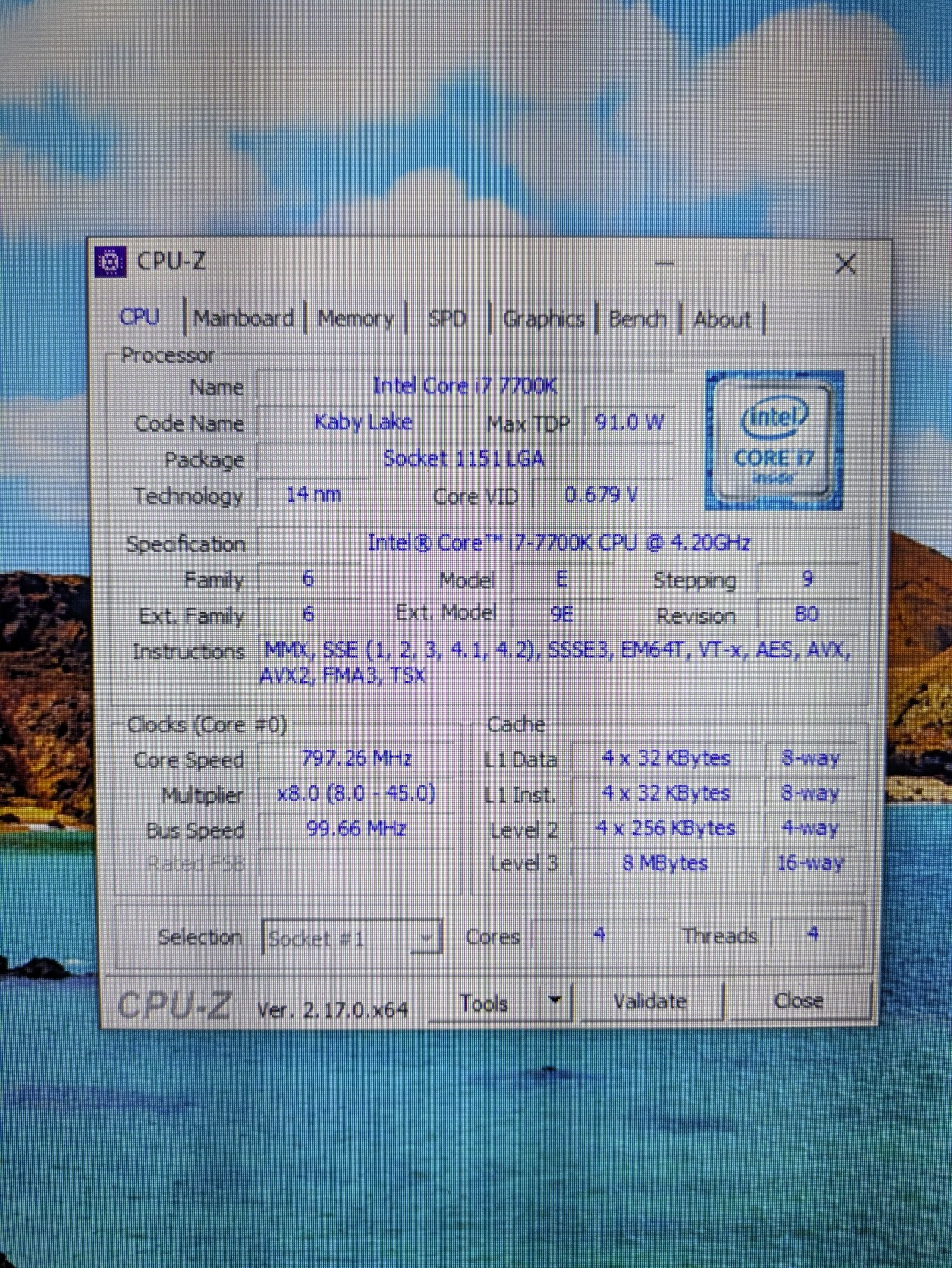Click the Level 2 4 x 256 KBytes value
952x1268 pixels.
point(666,828)
